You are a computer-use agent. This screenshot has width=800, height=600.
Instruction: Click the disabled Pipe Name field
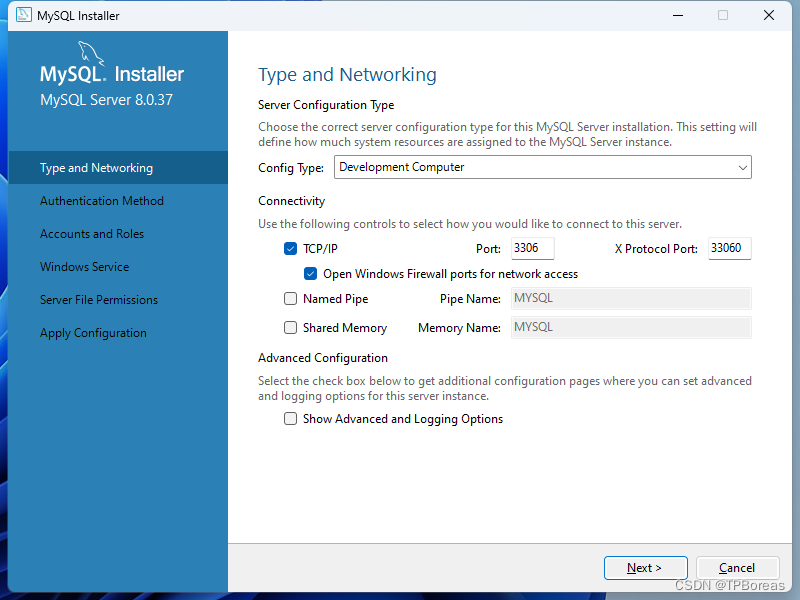click(x=631, y=298)
